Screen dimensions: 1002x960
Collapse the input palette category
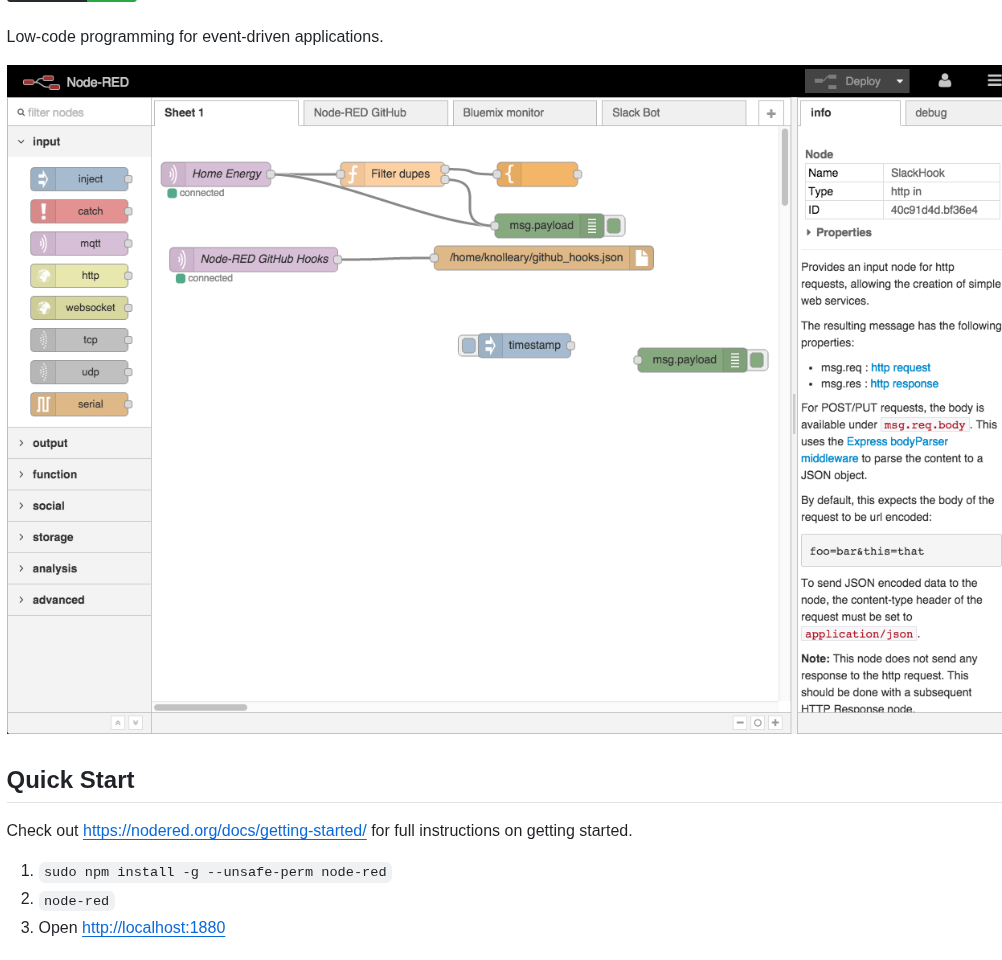(x=79, y=141)
